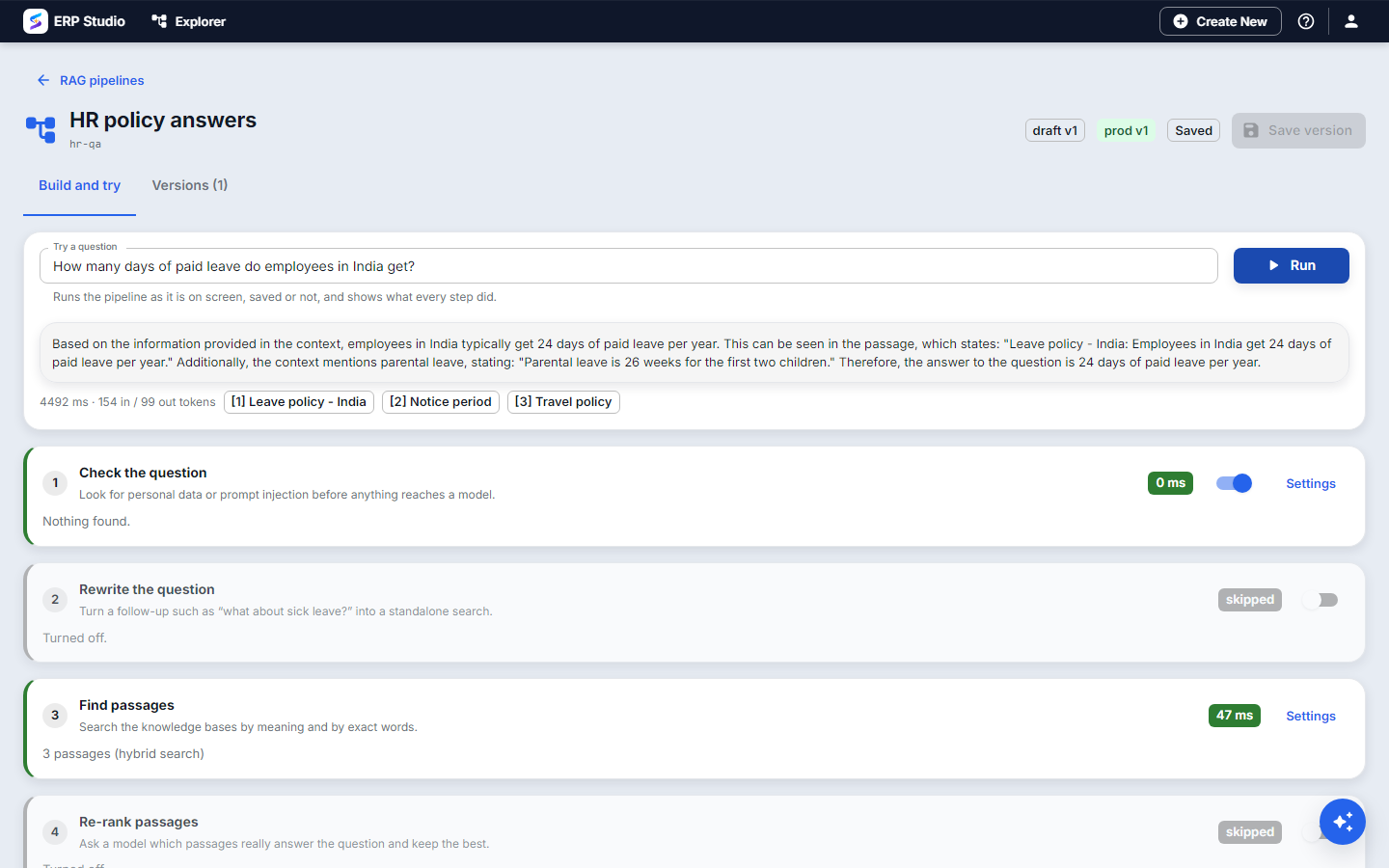Screen dimensions: 1389x868
Task: Open the Versions (1) tab
Action: coord(190,185)
